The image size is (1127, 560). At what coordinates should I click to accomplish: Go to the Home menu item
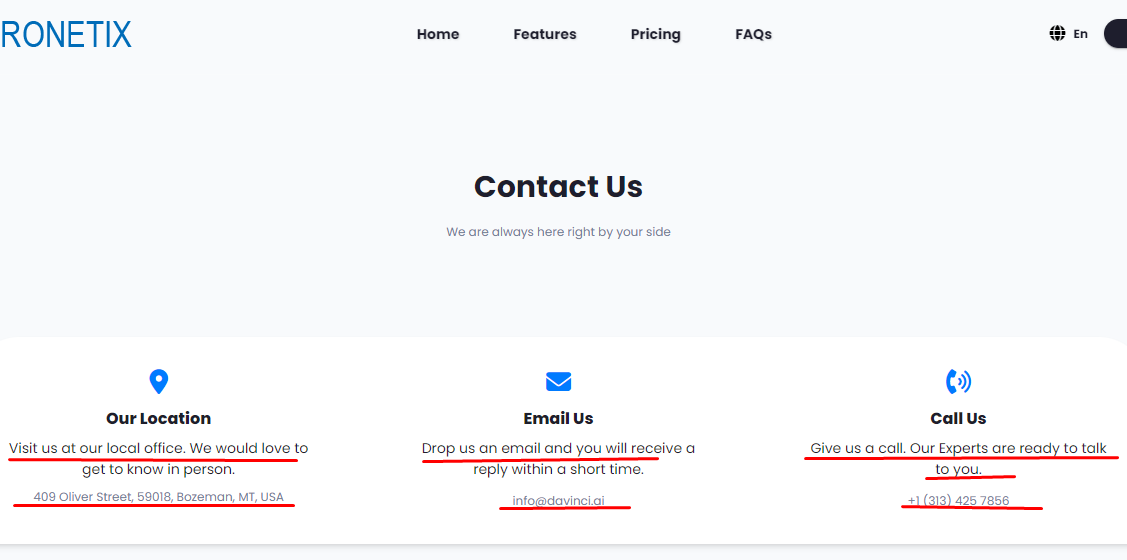tap(438, 34)
